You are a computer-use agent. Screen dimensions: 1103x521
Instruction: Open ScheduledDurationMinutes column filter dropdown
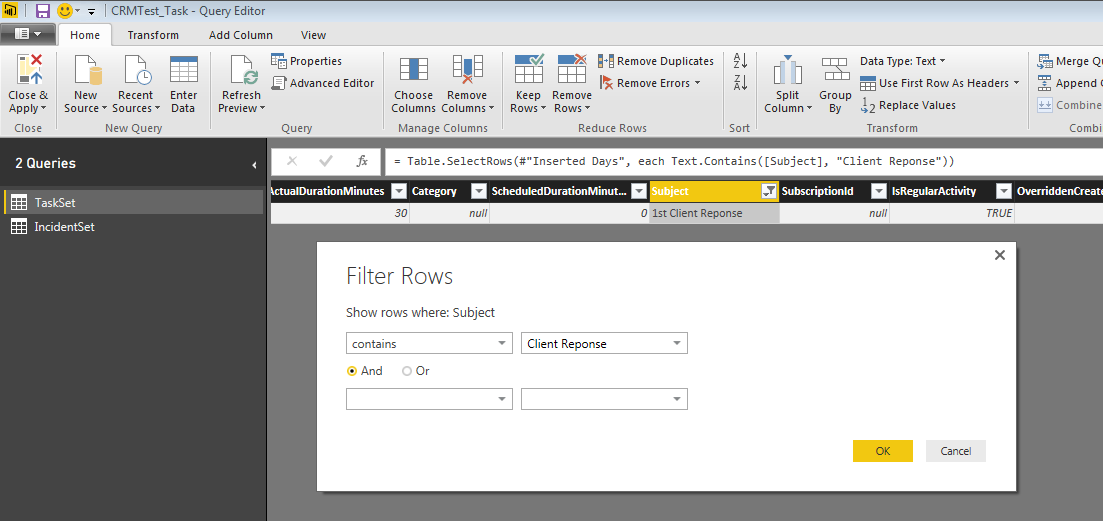pos(639,191)
